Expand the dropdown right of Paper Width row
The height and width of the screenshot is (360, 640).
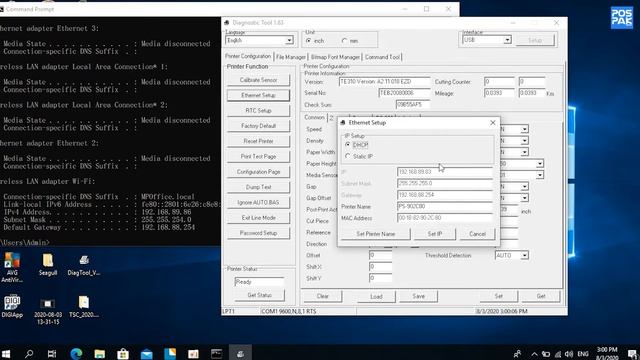(524, 152)
